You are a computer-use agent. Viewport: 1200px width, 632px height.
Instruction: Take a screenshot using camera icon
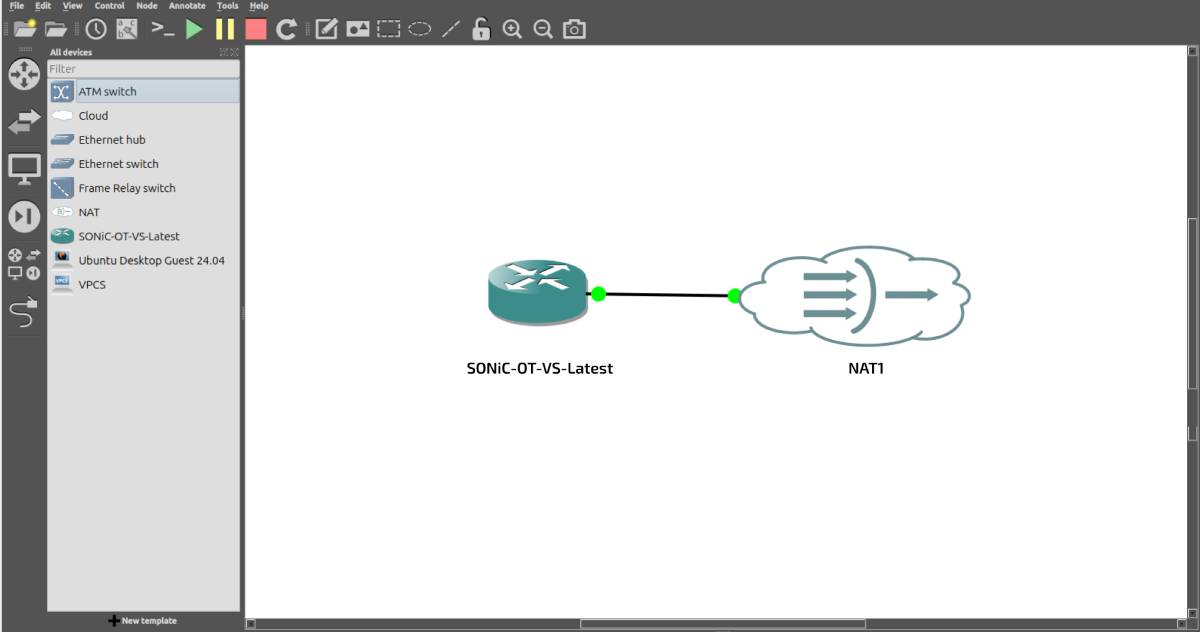[x=574, y=29]
